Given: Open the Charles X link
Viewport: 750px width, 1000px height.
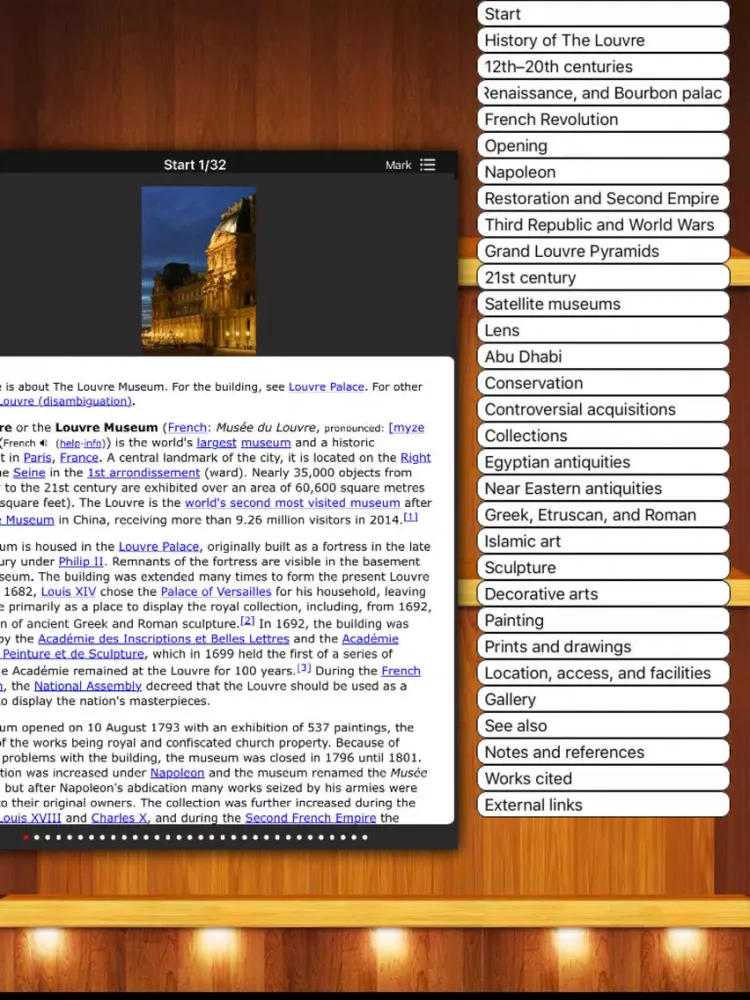Looking at the screenshot, I should [x=119, y=818].
